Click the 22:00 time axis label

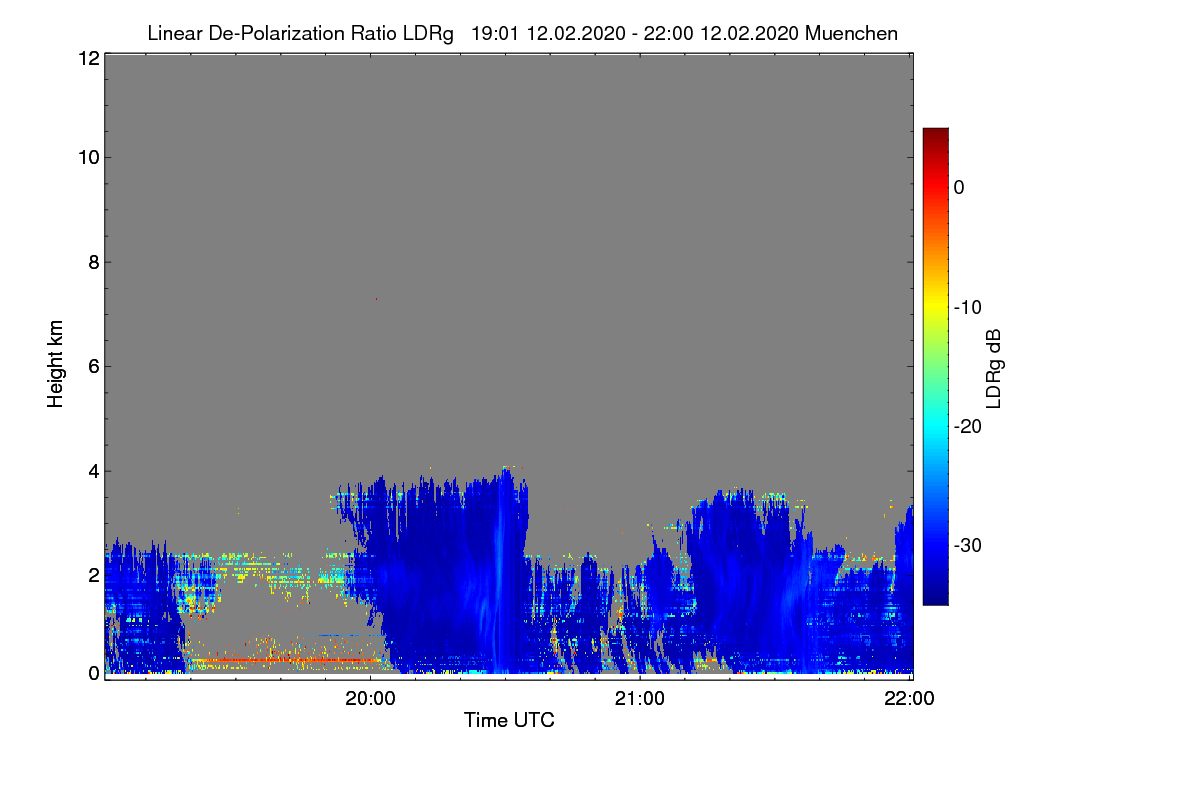coord(911,699)
